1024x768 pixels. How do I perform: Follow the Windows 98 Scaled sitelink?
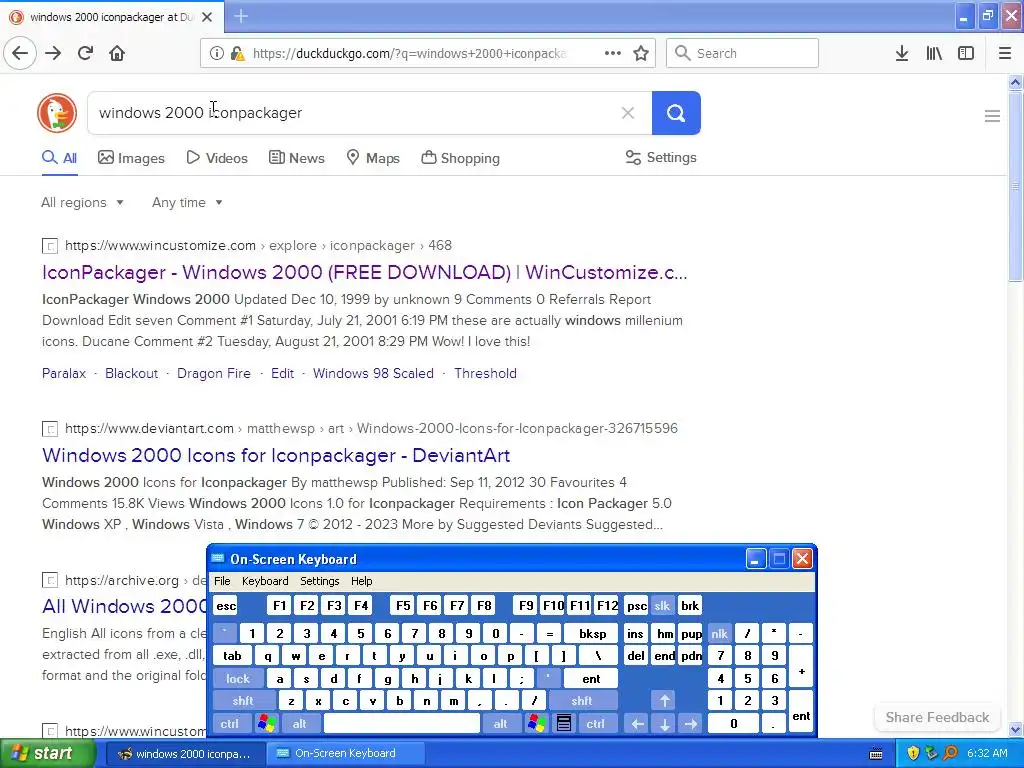point(373,374)
